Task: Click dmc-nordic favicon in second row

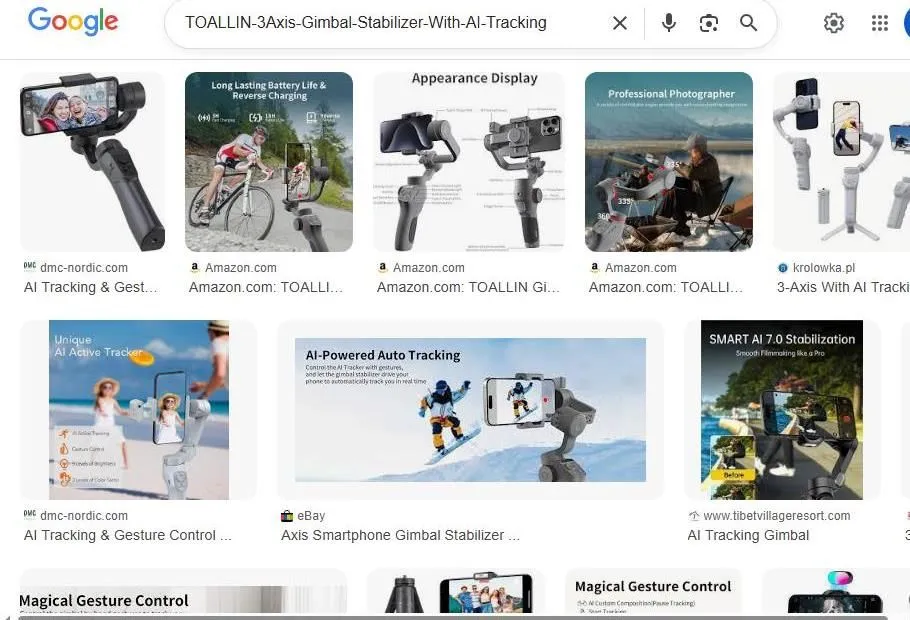Action: (x=30, y=514)
